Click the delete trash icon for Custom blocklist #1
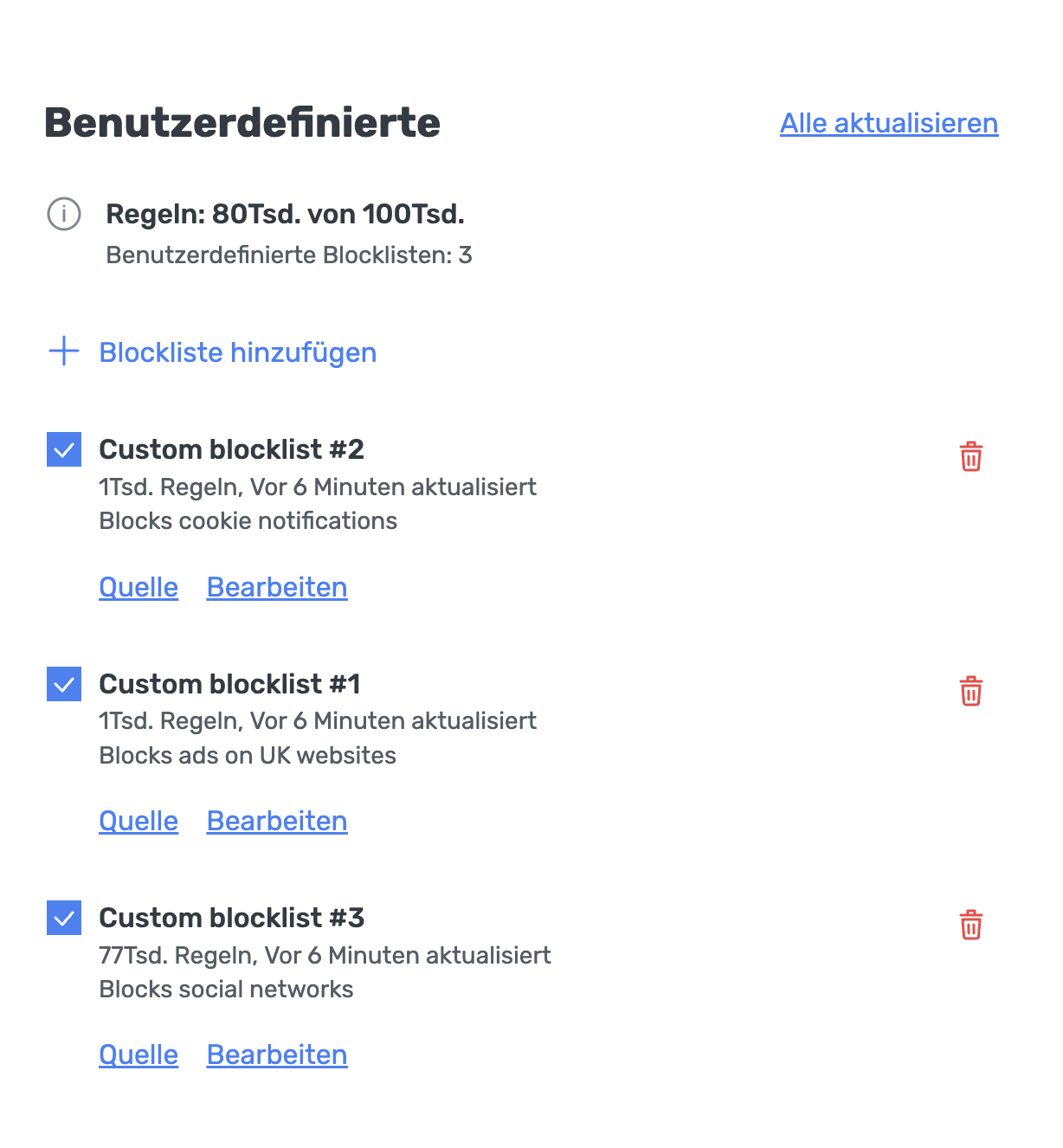The height and width of the screenshot is (1148, 1063). (x=970, y=691)
